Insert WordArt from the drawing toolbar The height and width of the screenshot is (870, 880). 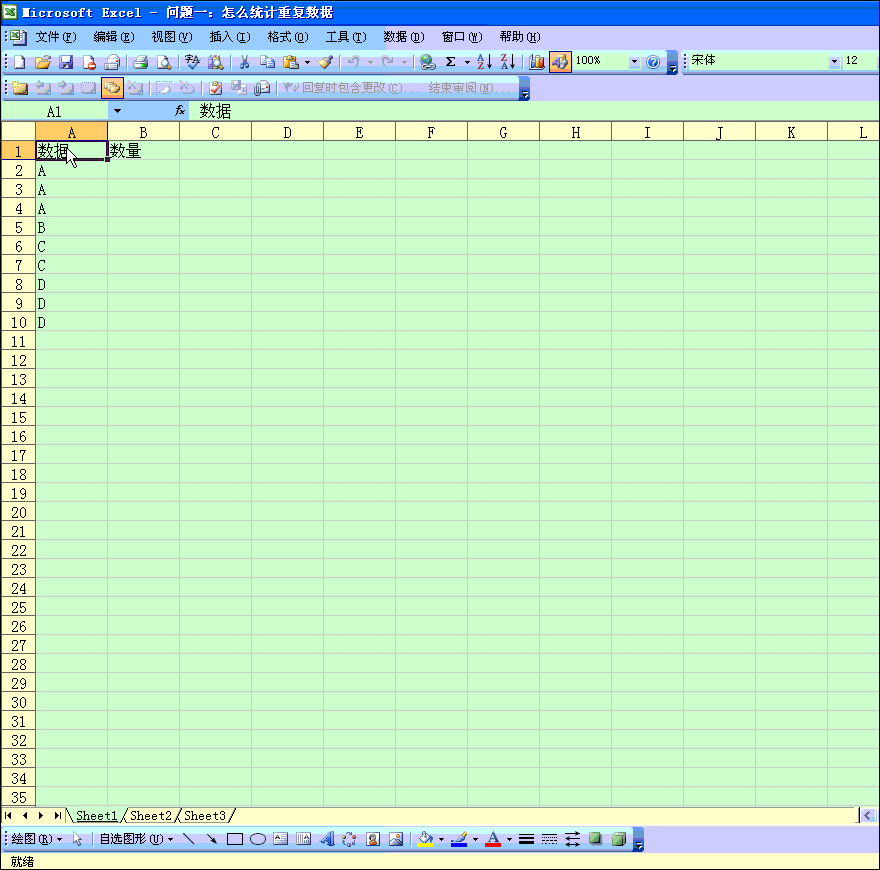point(326,839)
